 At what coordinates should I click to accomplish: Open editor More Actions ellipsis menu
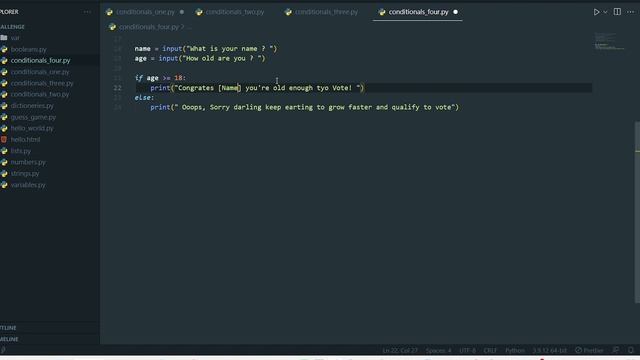pyautogui.click(x=631, y=12)
